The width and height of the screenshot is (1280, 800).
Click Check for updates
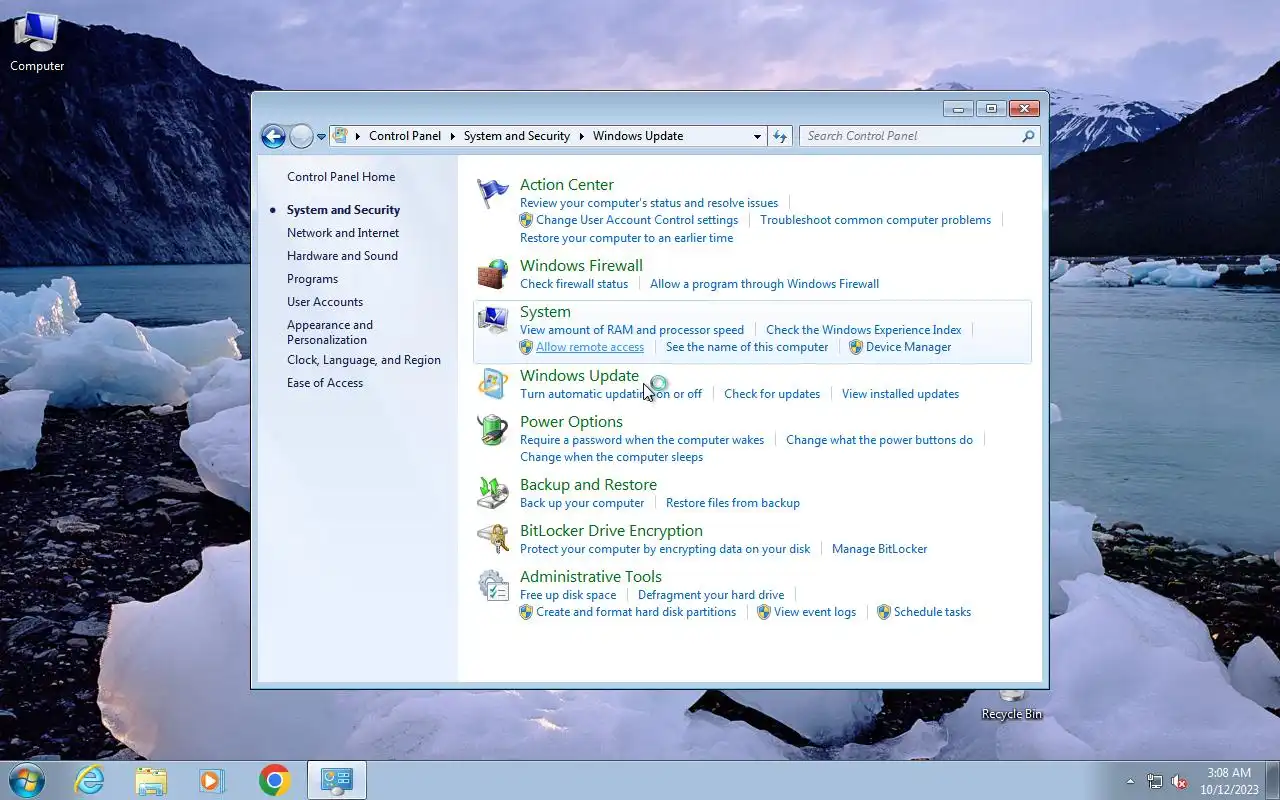772,394
